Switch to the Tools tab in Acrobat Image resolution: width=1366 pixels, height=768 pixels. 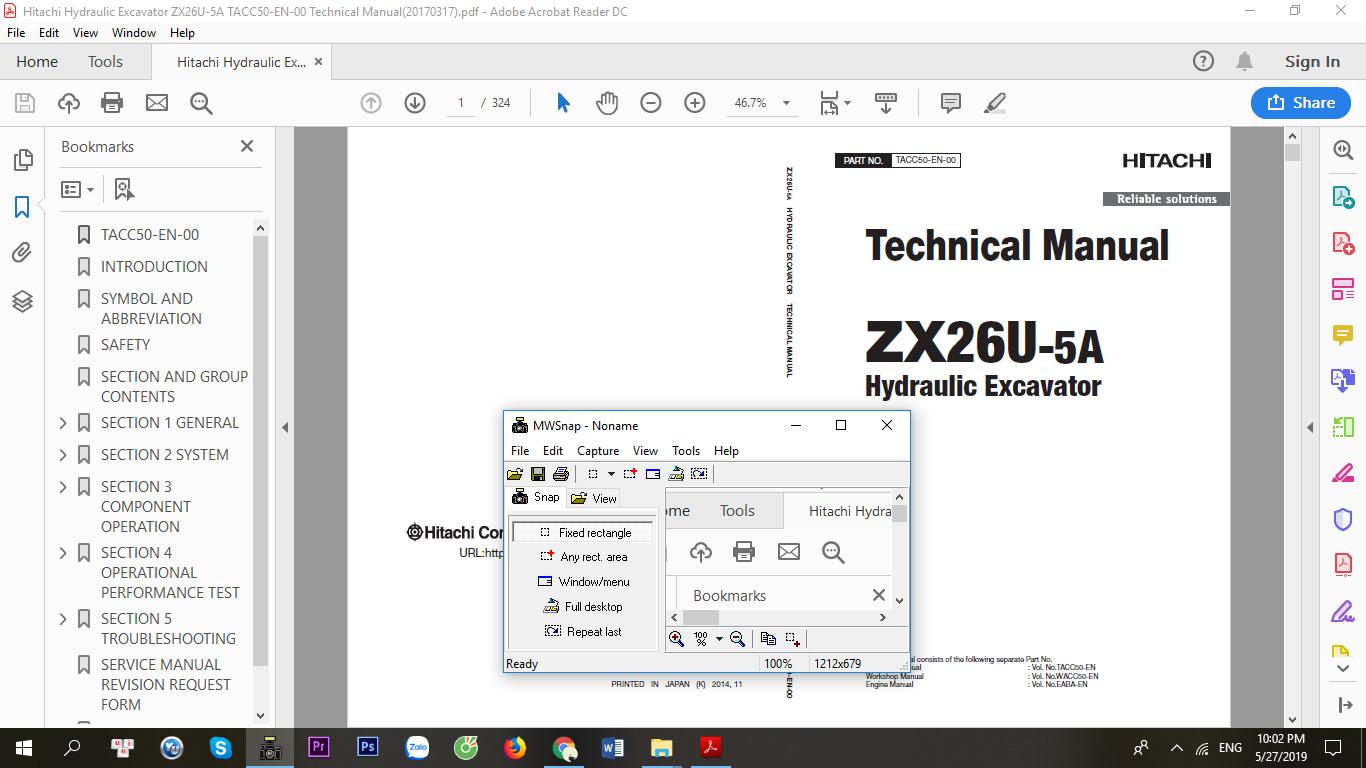tap(105, 62)
